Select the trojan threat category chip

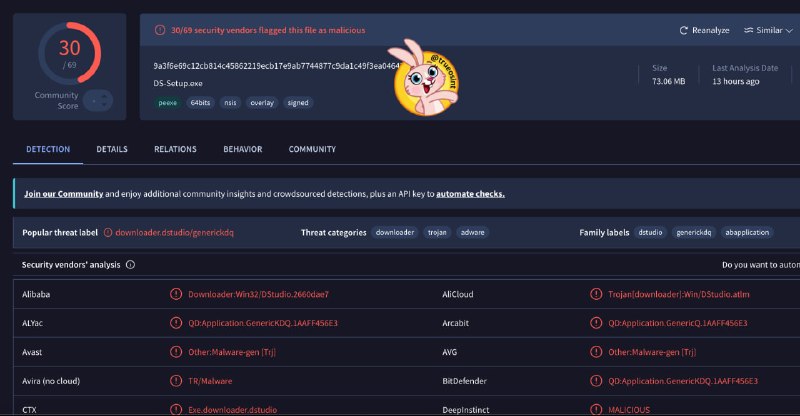(437, 232)
